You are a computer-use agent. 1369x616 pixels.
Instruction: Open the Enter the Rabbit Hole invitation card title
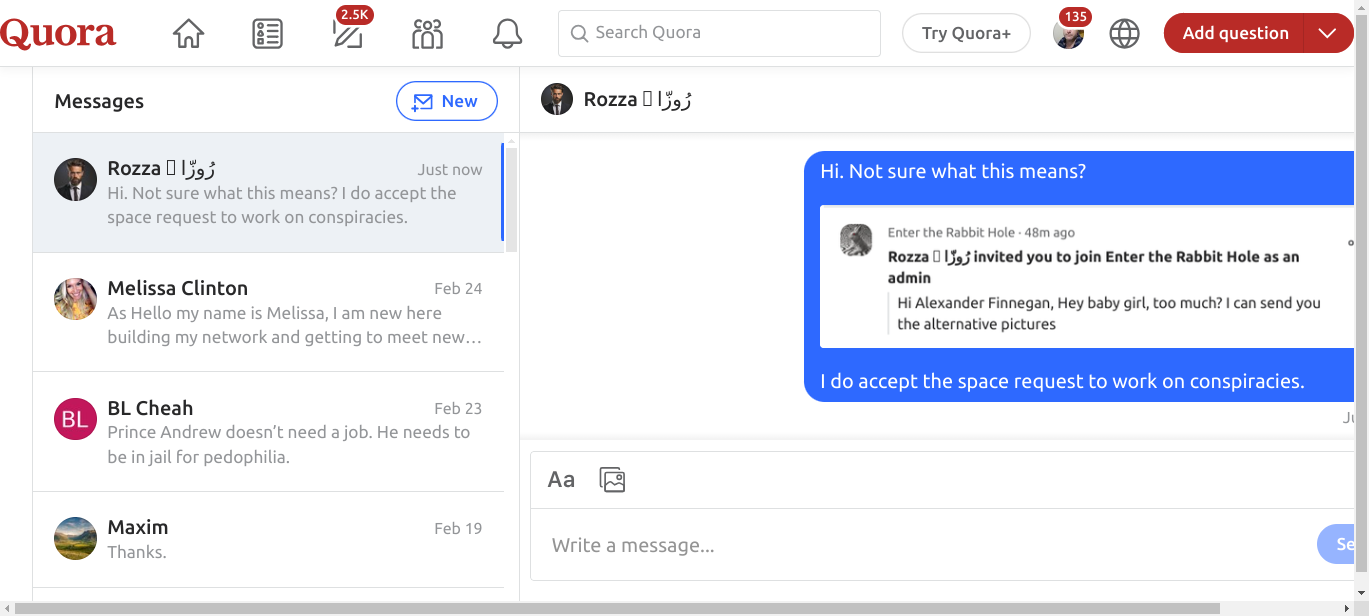point(1094,267)
